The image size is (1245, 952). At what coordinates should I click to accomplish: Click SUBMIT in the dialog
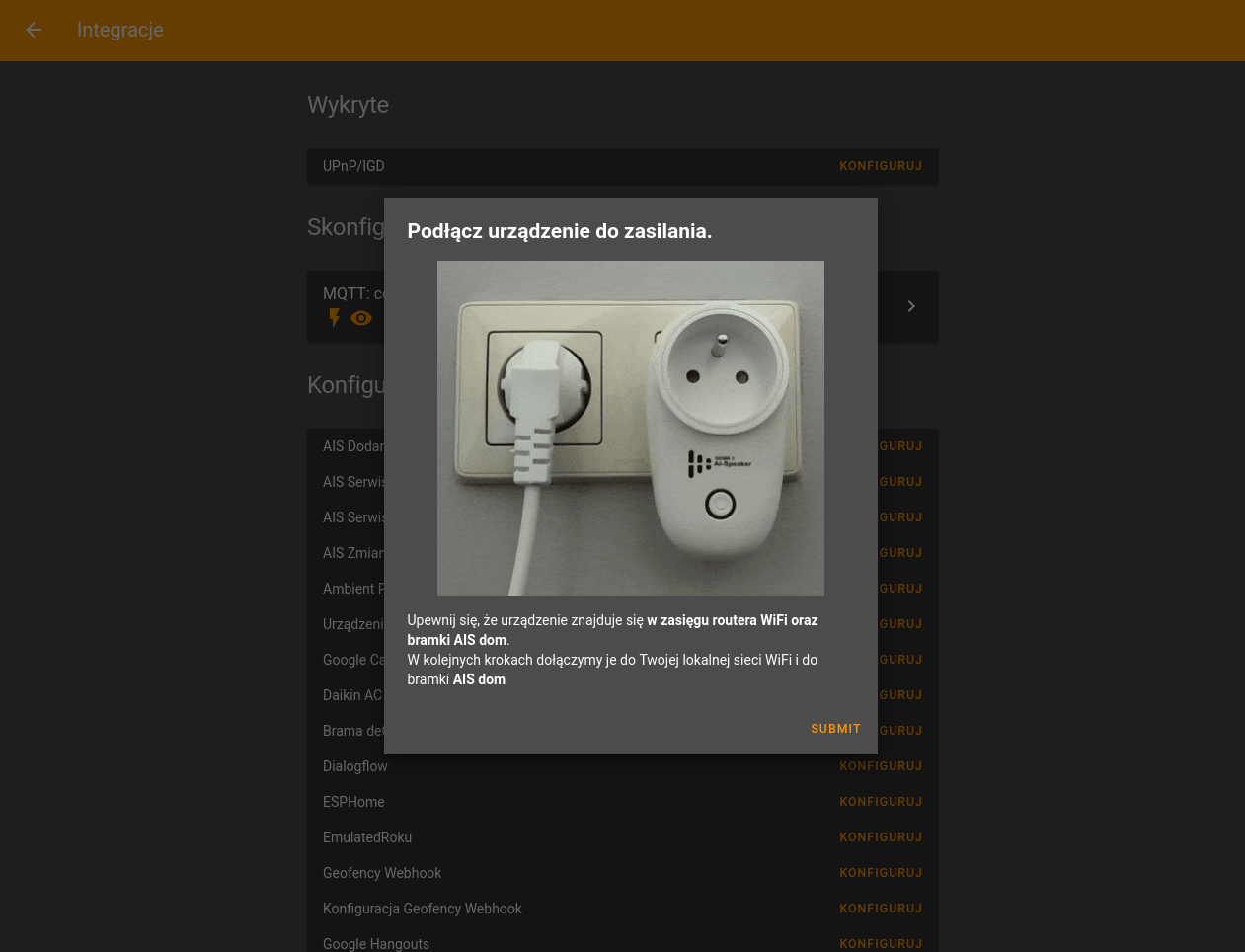pos(835,729)
